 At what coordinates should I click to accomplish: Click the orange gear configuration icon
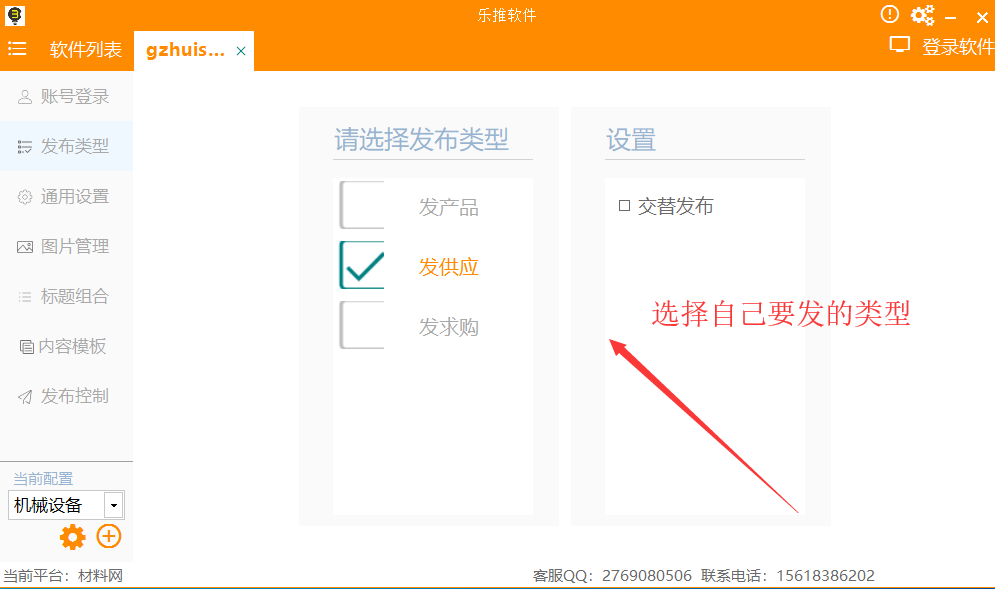pyautogui.click(x=73, y=537)
